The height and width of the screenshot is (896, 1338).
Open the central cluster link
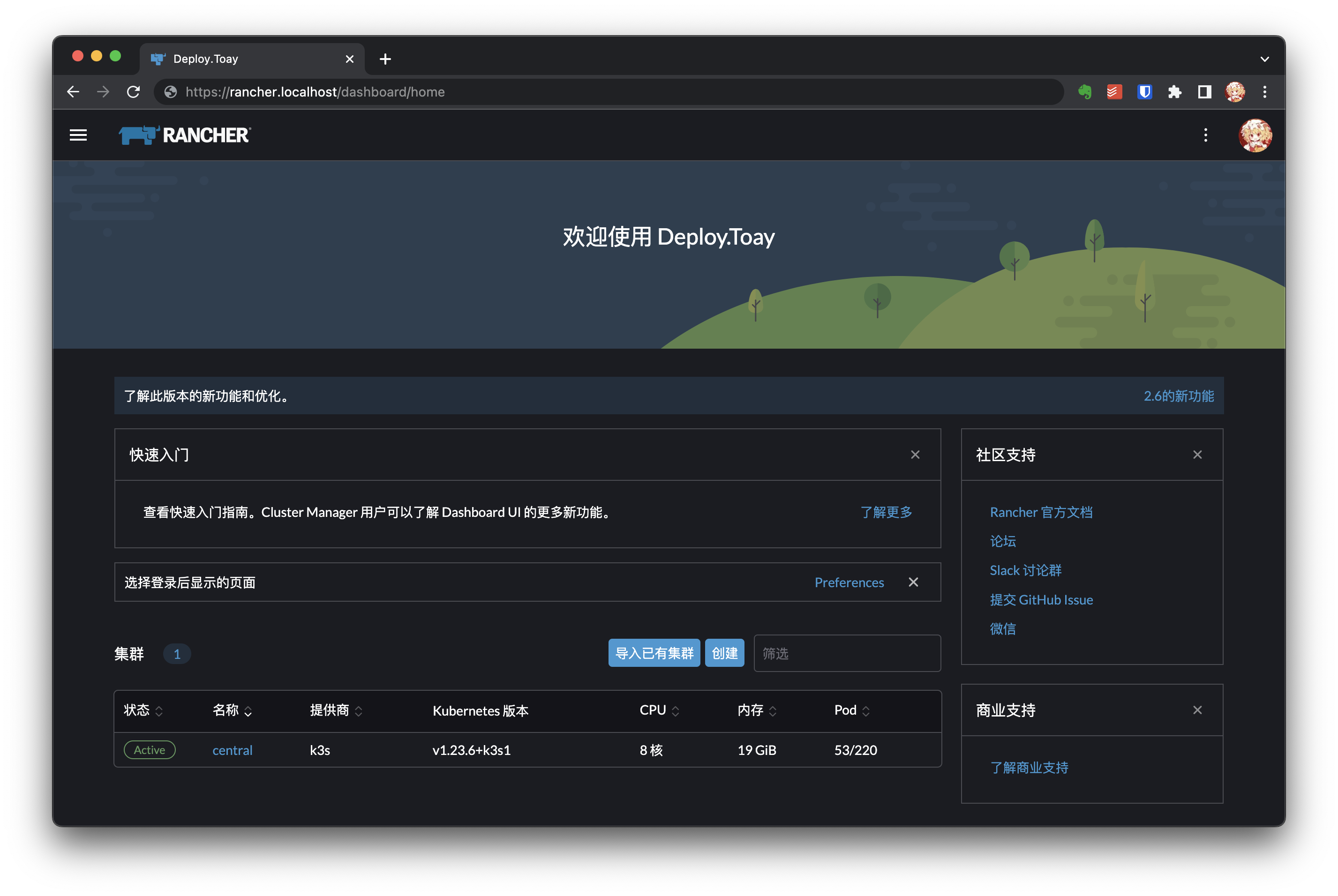tap(232, 750)
